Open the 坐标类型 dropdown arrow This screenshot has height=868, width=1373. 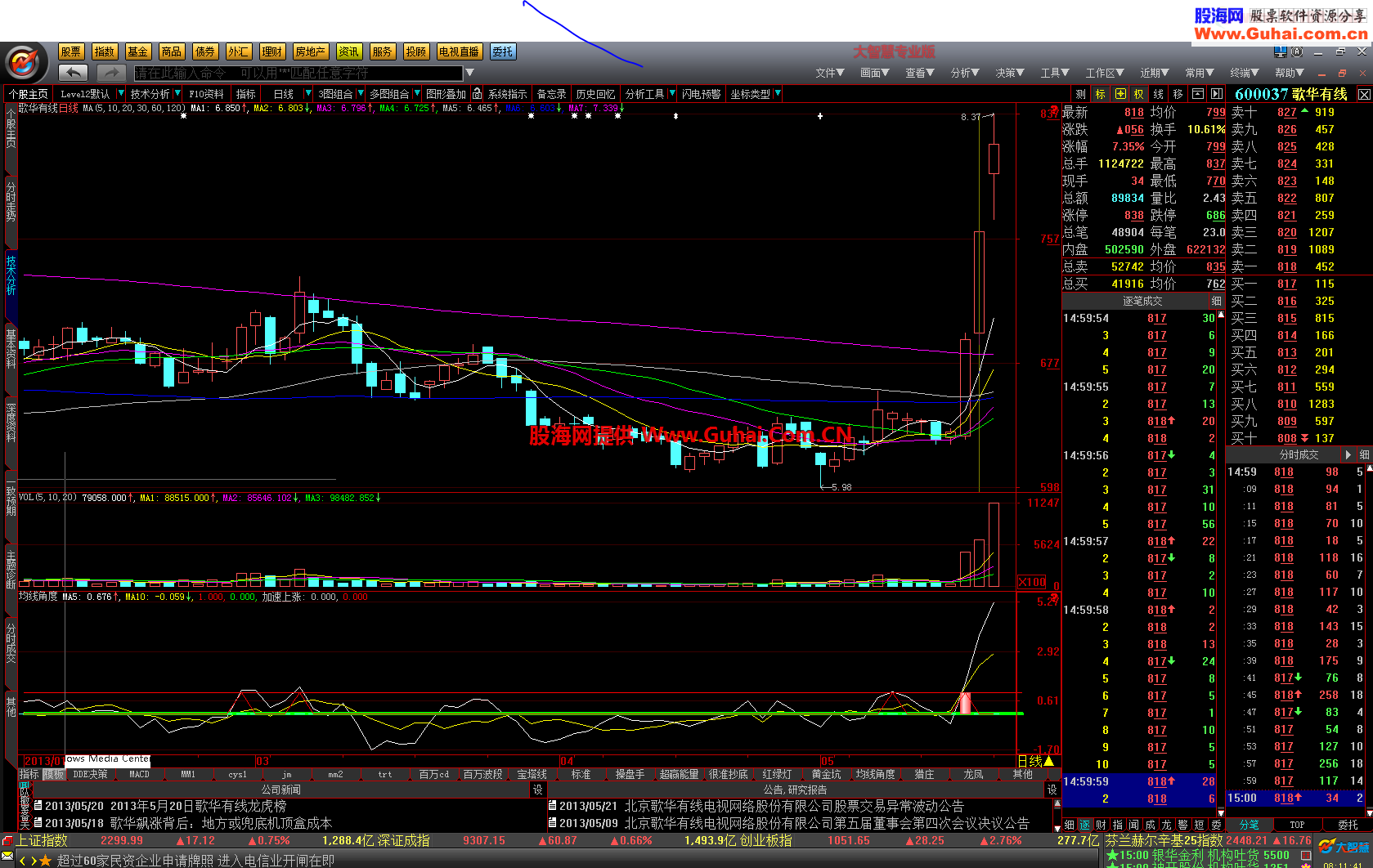click(x=777, y=94)
